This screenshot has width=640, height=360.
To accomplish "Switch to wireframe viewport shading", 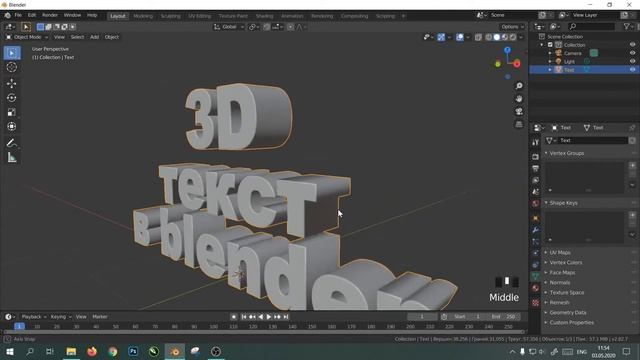I will [489, 37].
